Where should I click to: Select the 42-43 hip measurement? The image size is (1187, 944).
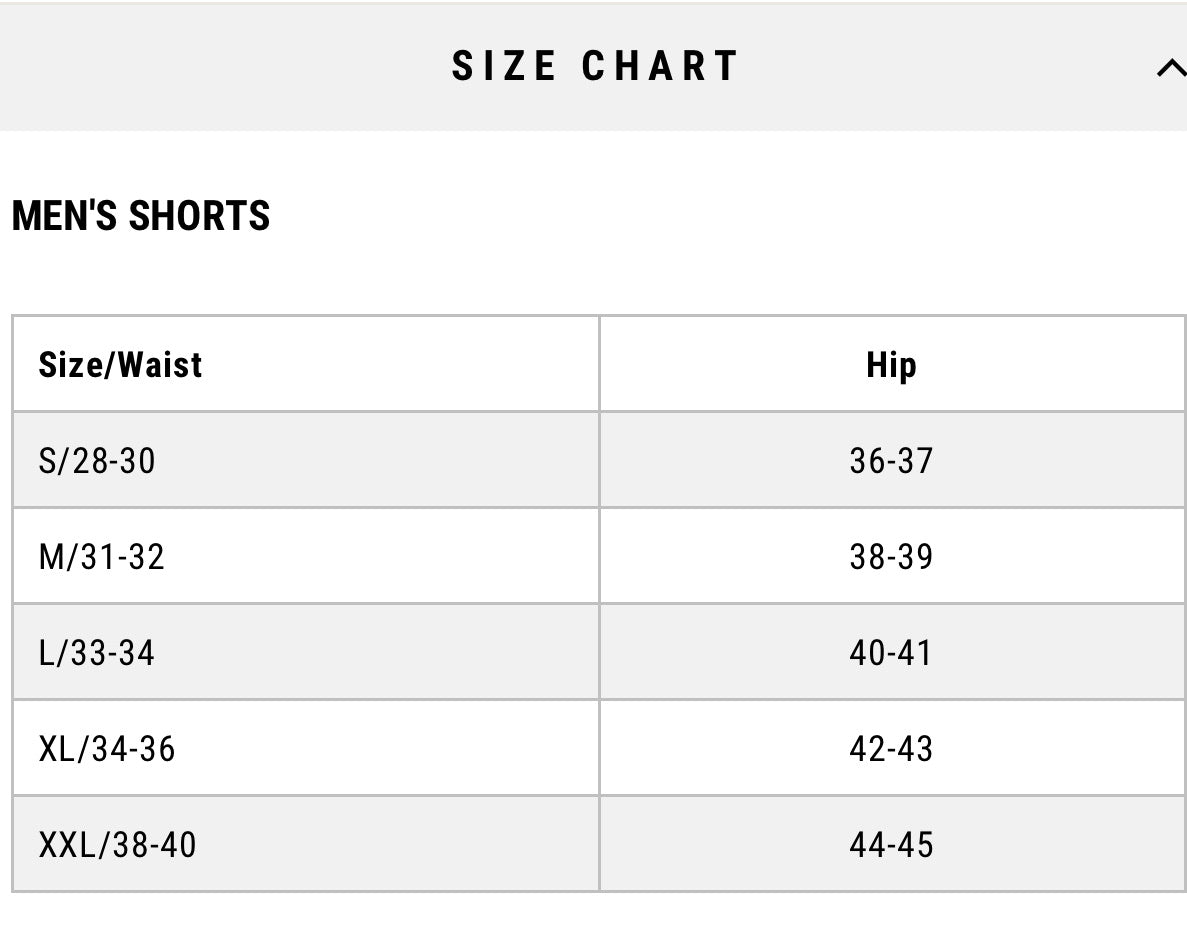(890, 749)
